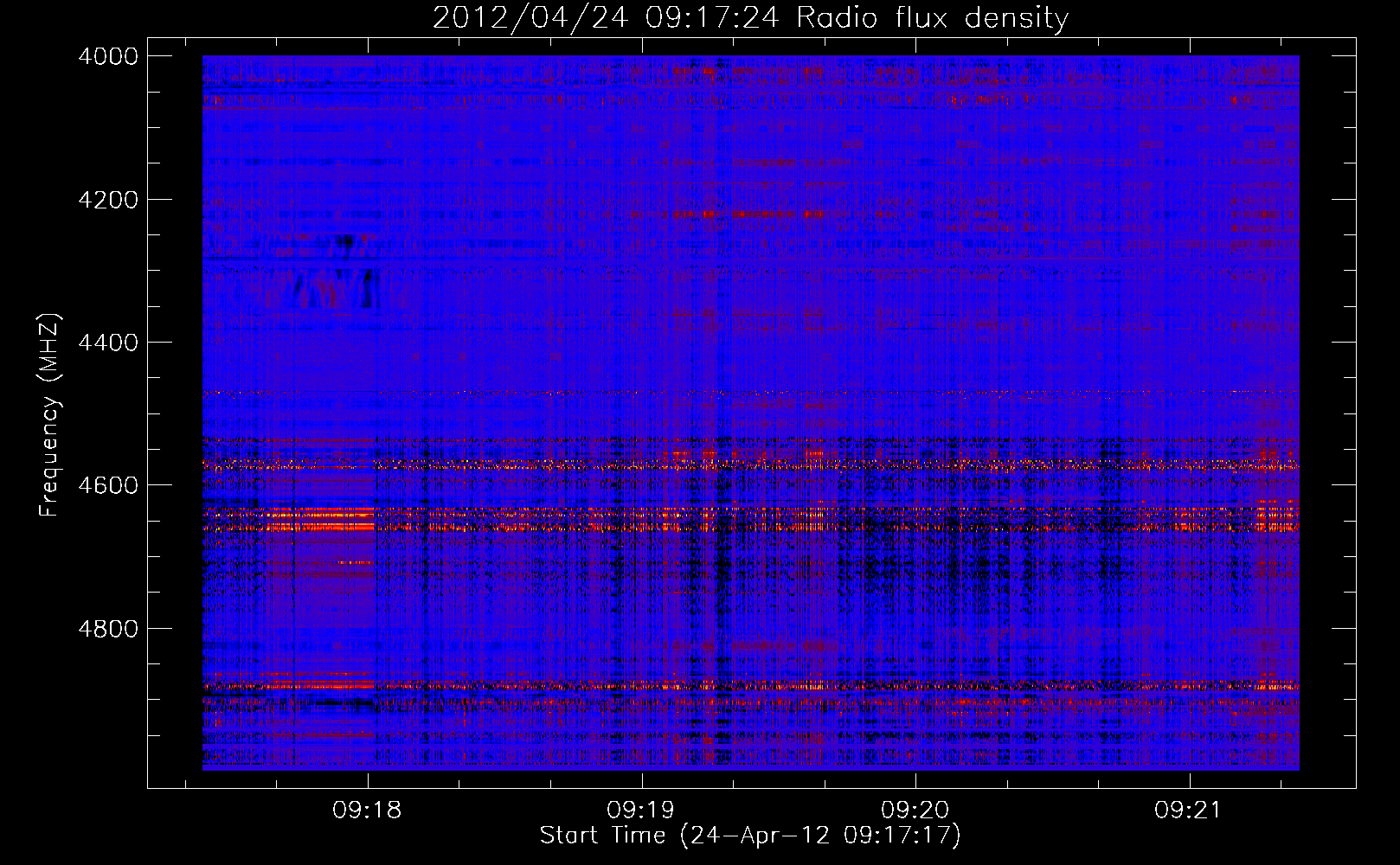Click the plot title '2012/04/24 09:17:24 Radio flux density'
Image resolution: width=1400 pixels, height=865 pixels.
pyautogui.click(x=750, y=17)
